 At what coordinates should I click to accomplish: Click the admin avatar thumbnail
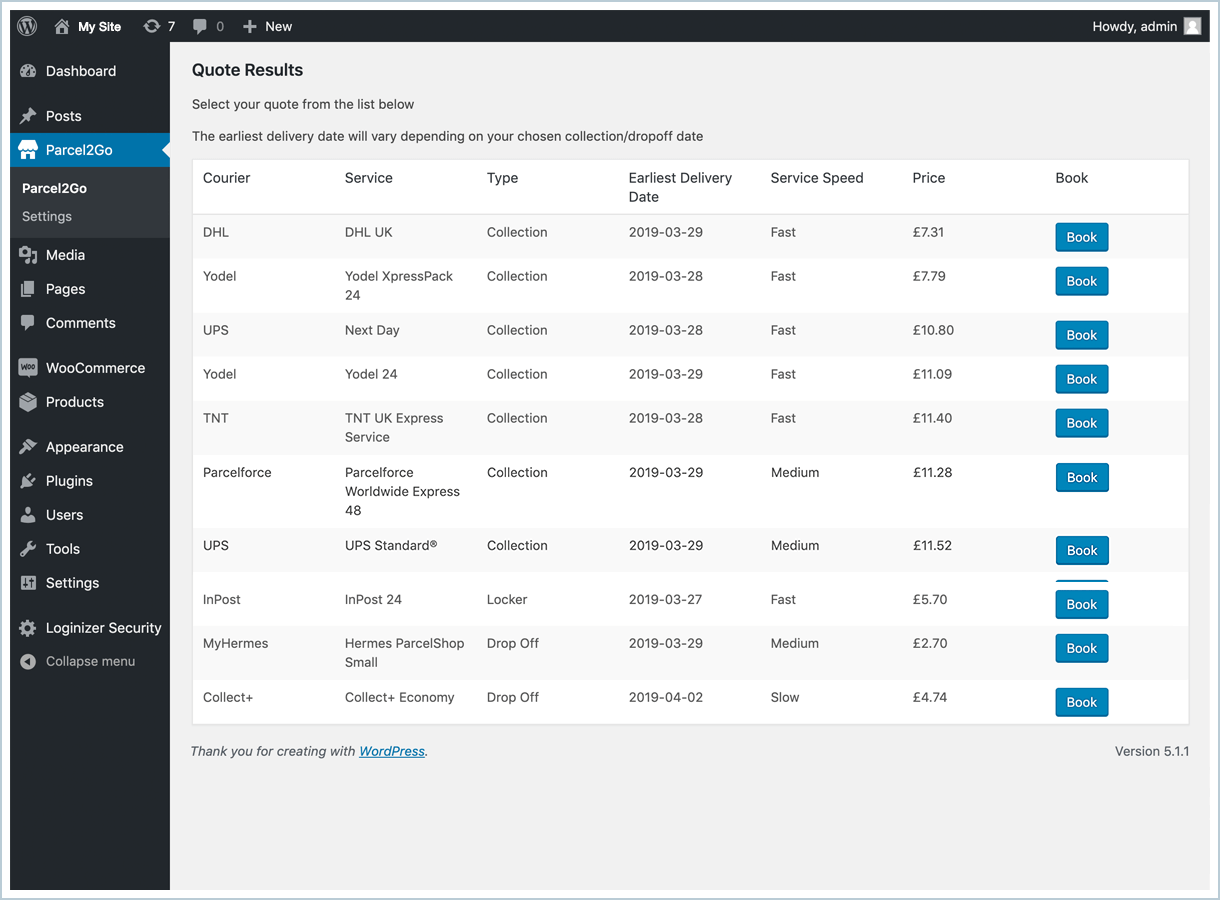coord(1192,27)
